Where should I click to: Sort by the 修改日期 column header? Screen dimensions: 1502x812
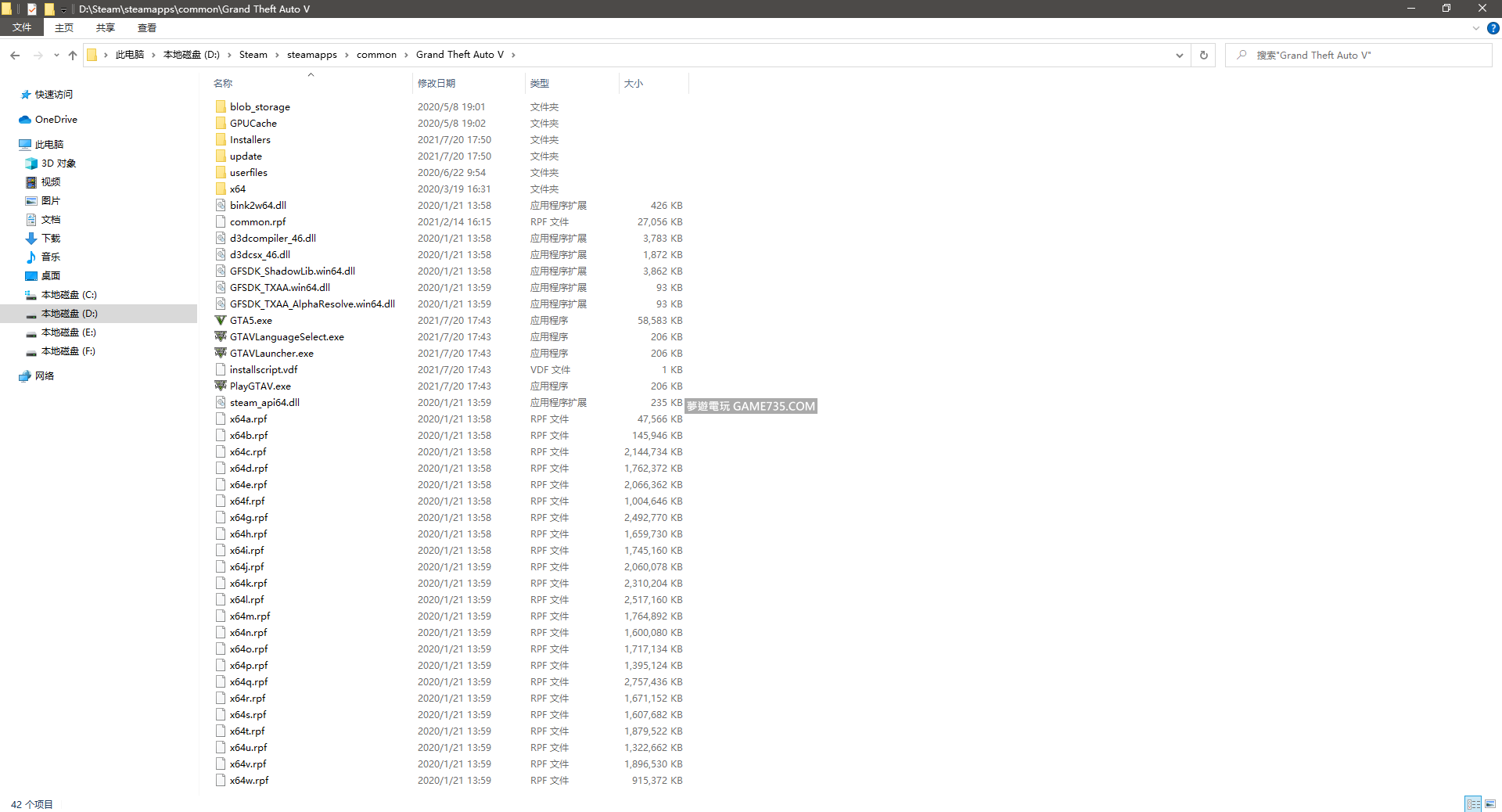437,84
